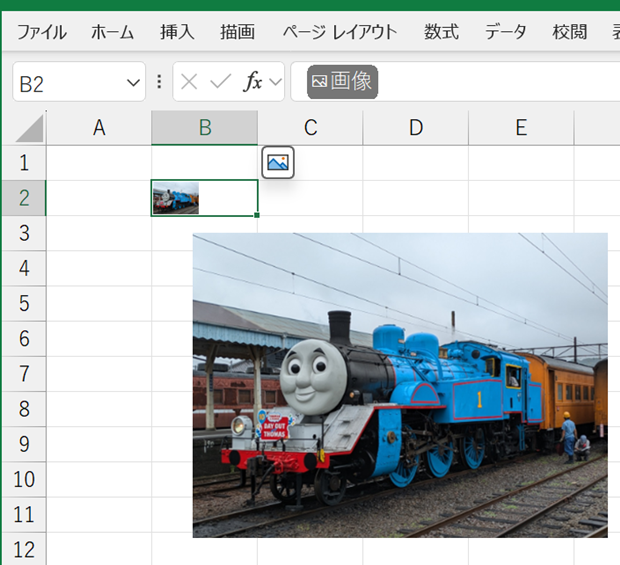
Task: Select row 11 header
Action: click(24, 515)
